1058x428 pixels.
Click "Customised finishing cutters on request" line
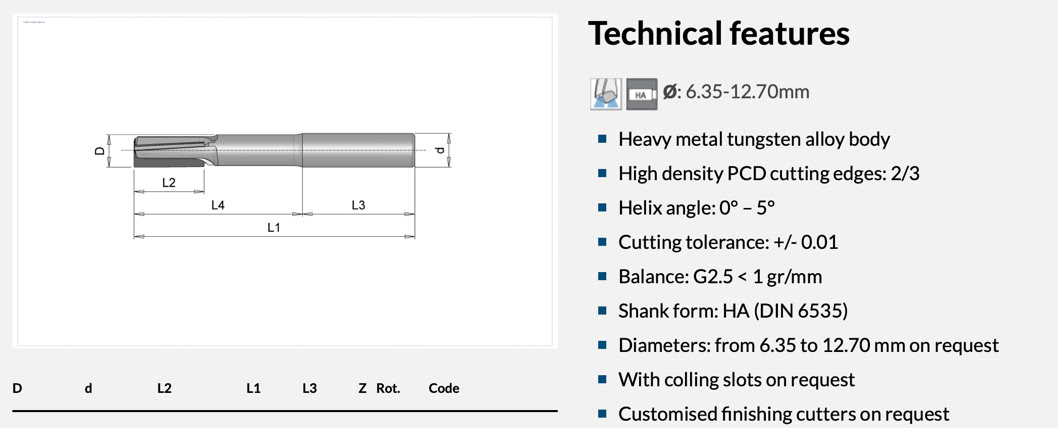pos(783,413)
